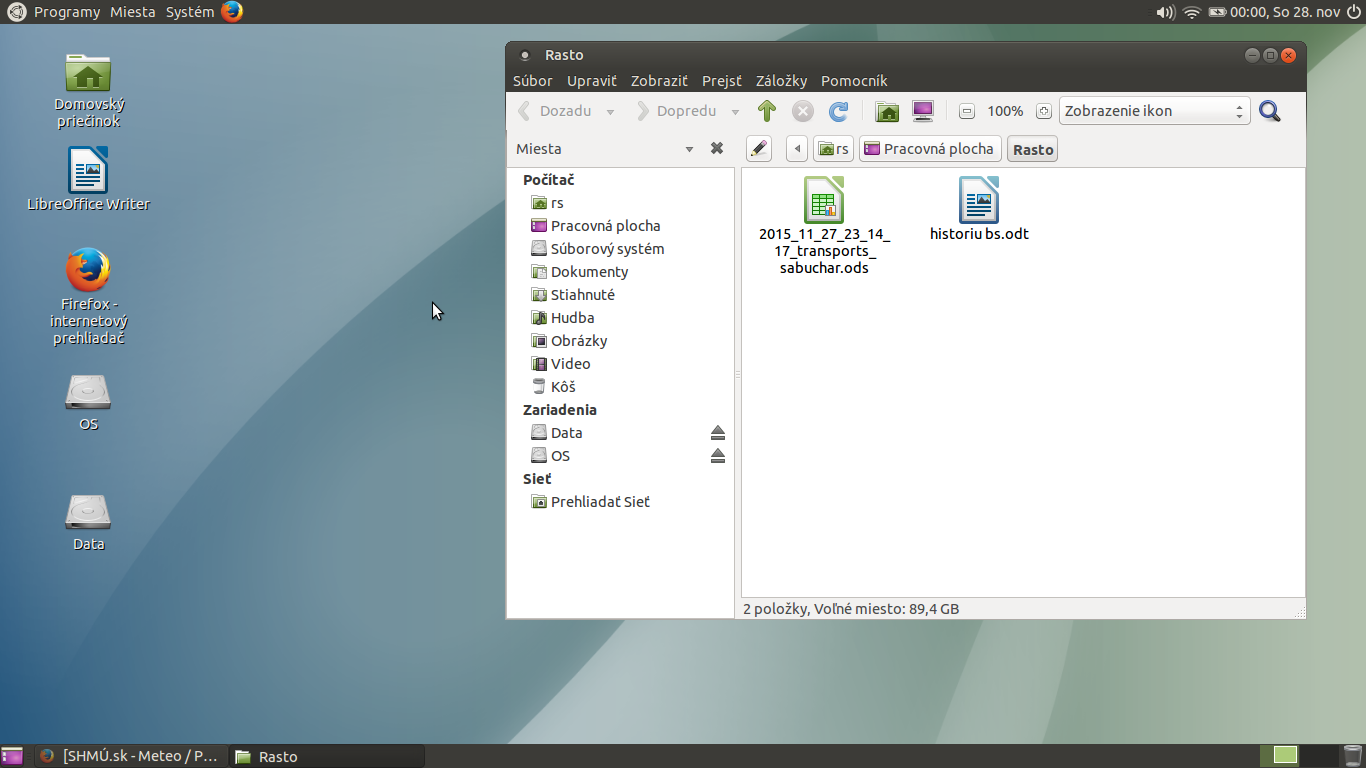Select Pracovná plocha in the sidebar
Screen dimensions: 1366x768
pos(621,226)
